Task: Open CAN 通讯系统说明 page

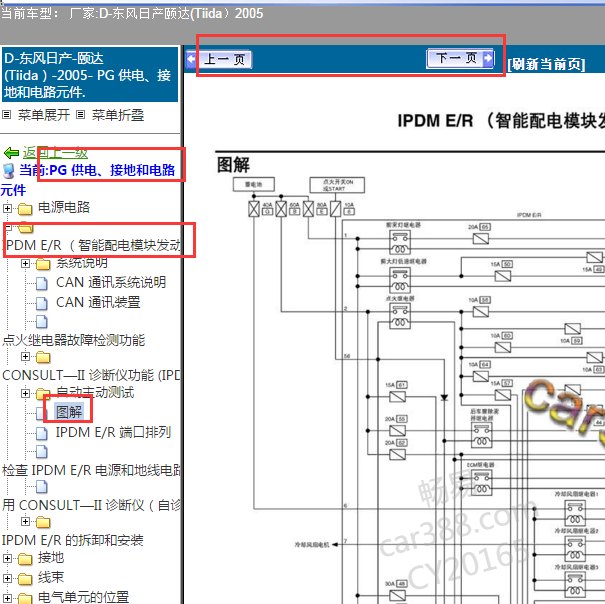Action: 111,282
